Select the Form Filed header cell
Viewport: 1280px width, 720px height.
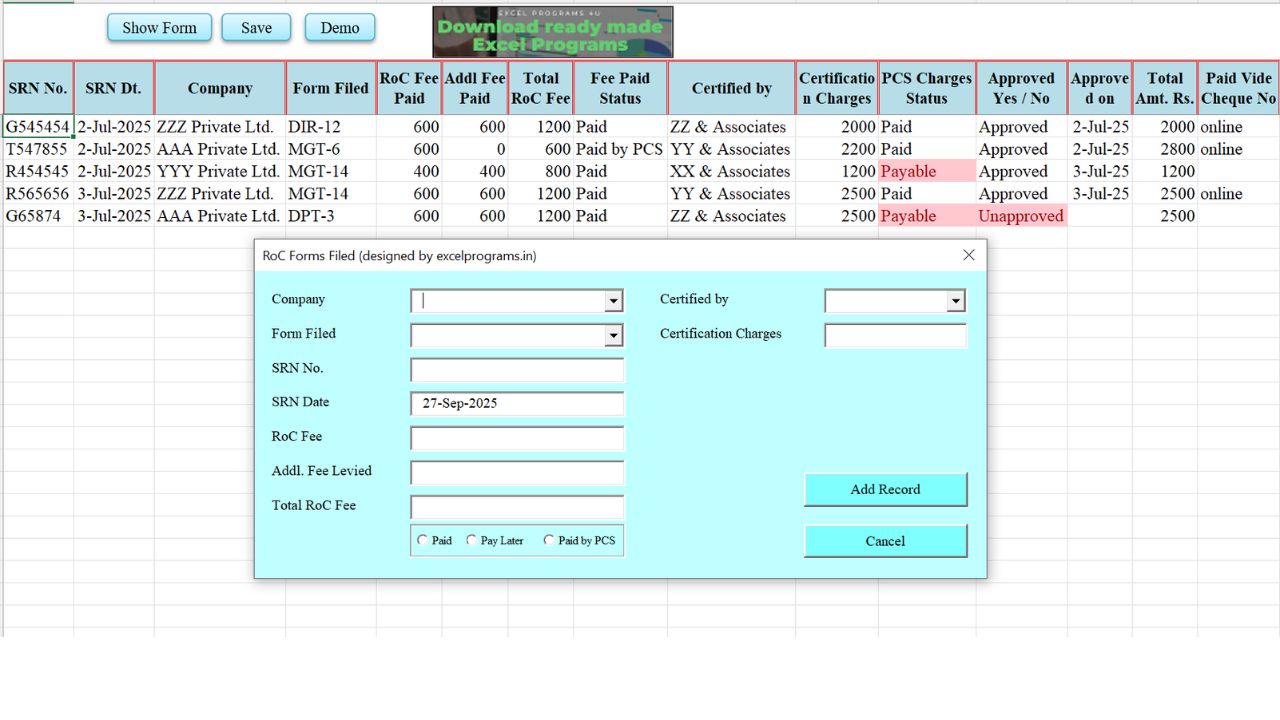point(331,88)
